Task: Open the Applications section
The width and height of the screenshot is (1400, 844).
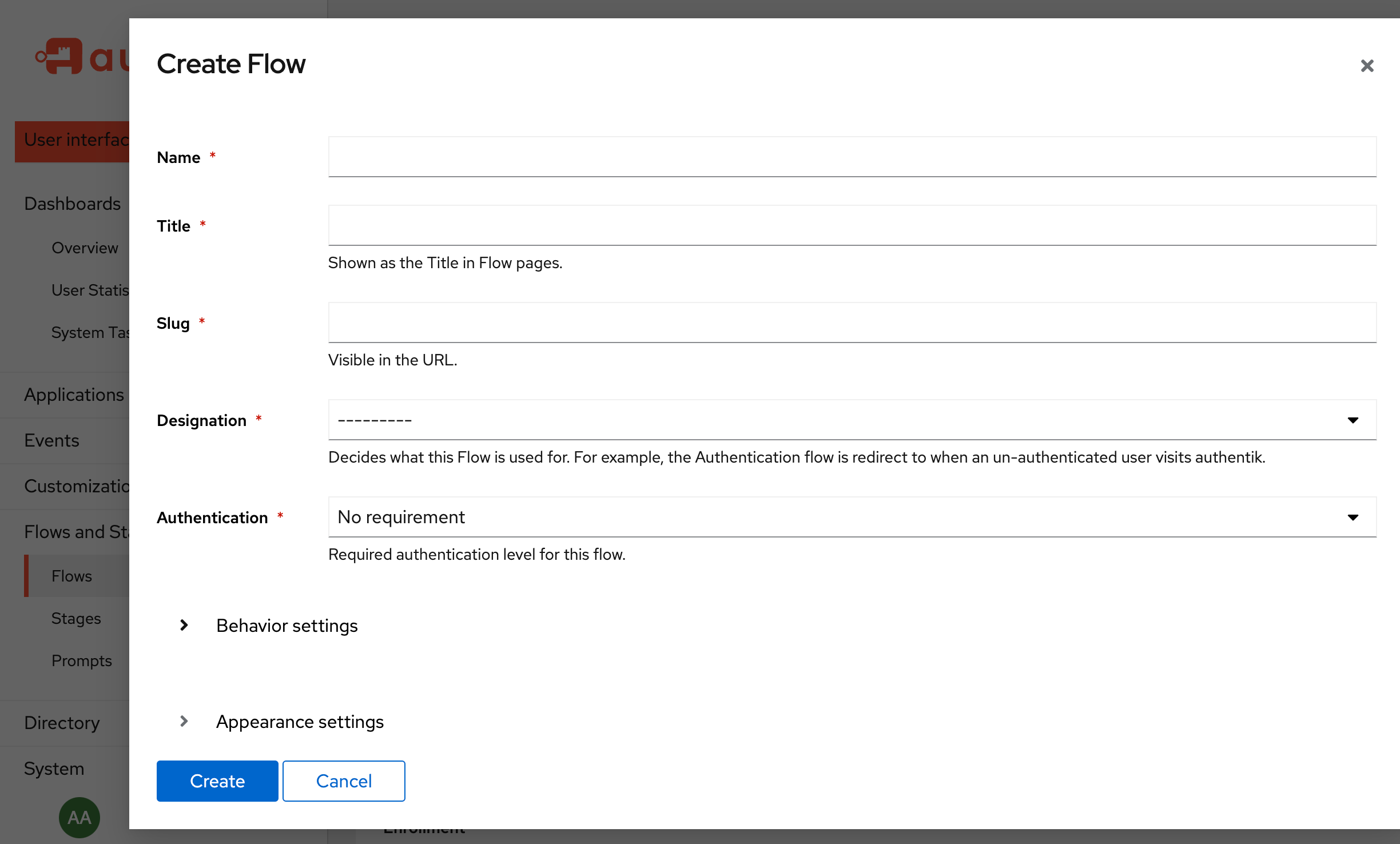Action: (x=74, y=395)
